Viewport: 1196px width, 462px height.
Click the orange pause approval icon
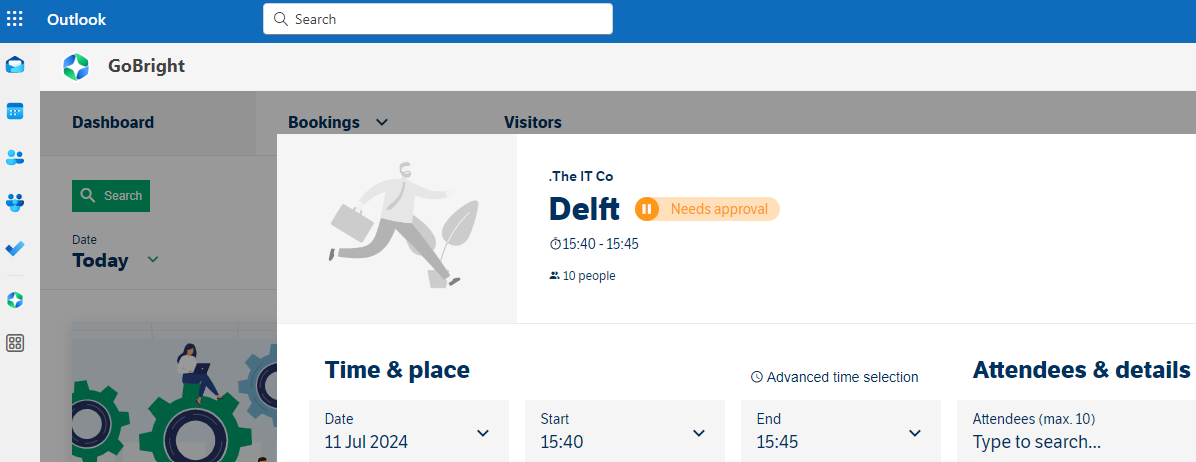(x=647, y=209)
